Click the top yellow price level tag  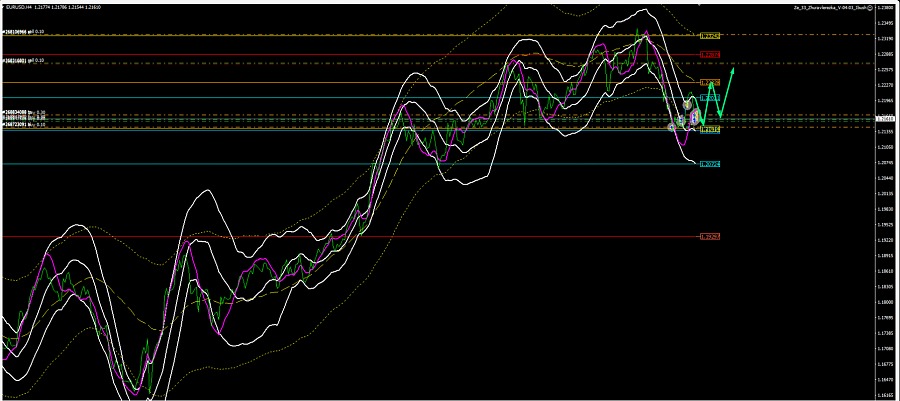pyautogui.click(x=710, y=35)
